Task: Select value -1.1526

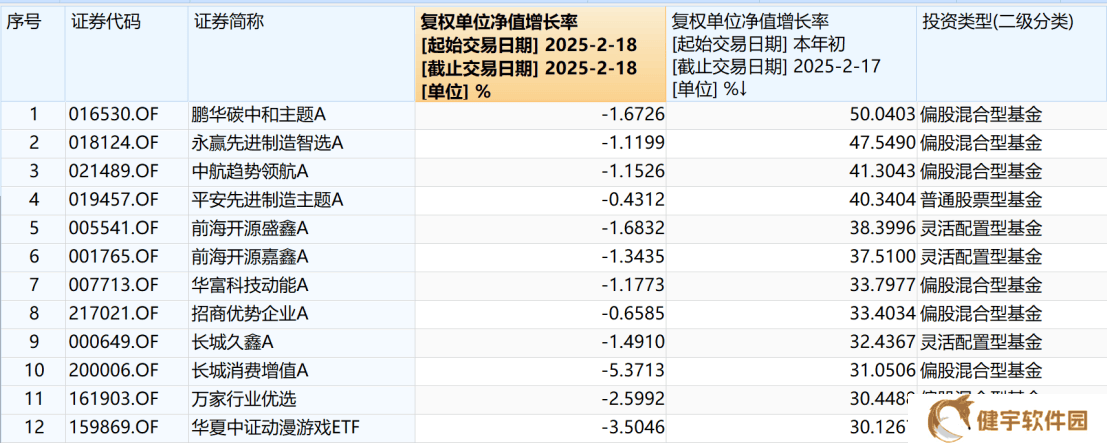Action: (633, 172)
